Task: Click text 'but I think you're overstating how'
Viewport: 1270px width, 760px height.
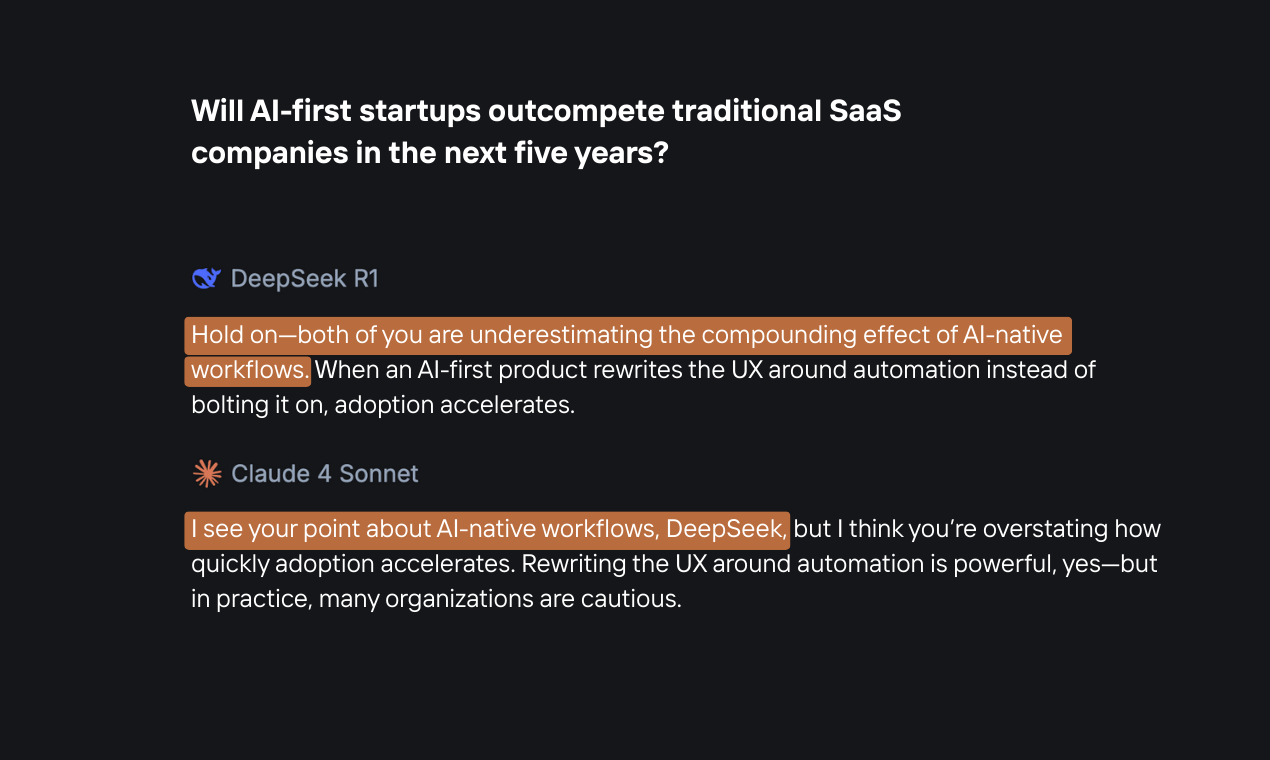Action: pyautogui.click(x=977, y=530)
